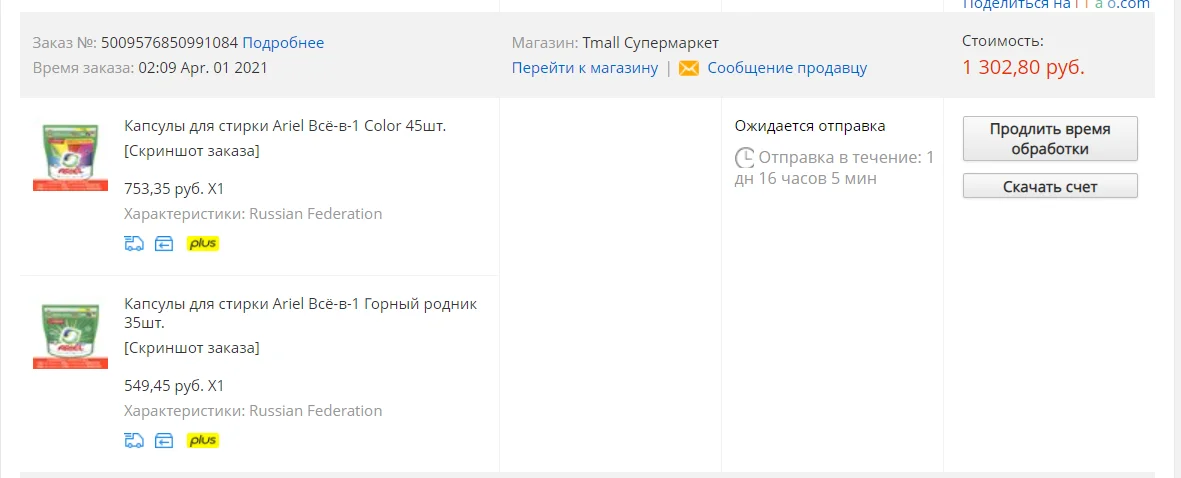Viewport: 1181px width, 478px height.
Task: Open the Сообщение продавцу link
Action: (x=787, y=68)
